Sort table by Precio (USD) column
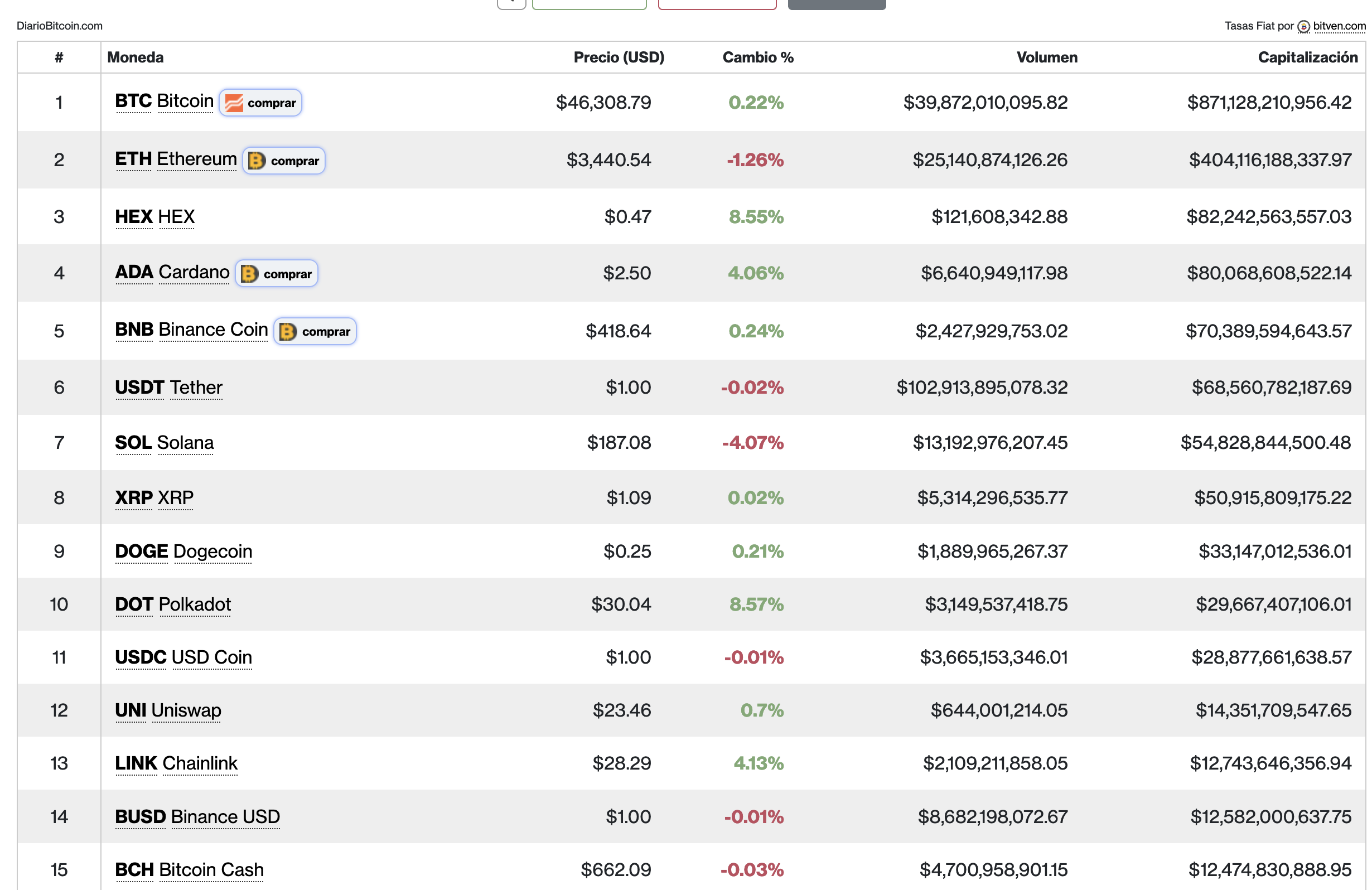 [619, 57]
